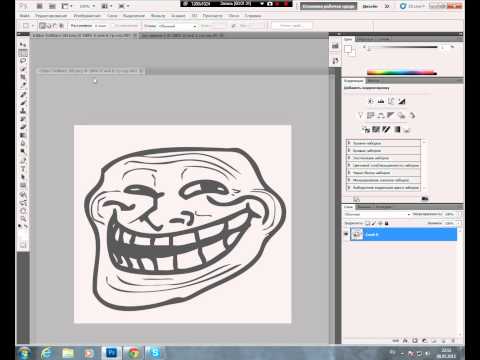Choose add-to-selection mode
Image resolution: width=480 pixels, height=360 pixels.
[x=49, y=26]
